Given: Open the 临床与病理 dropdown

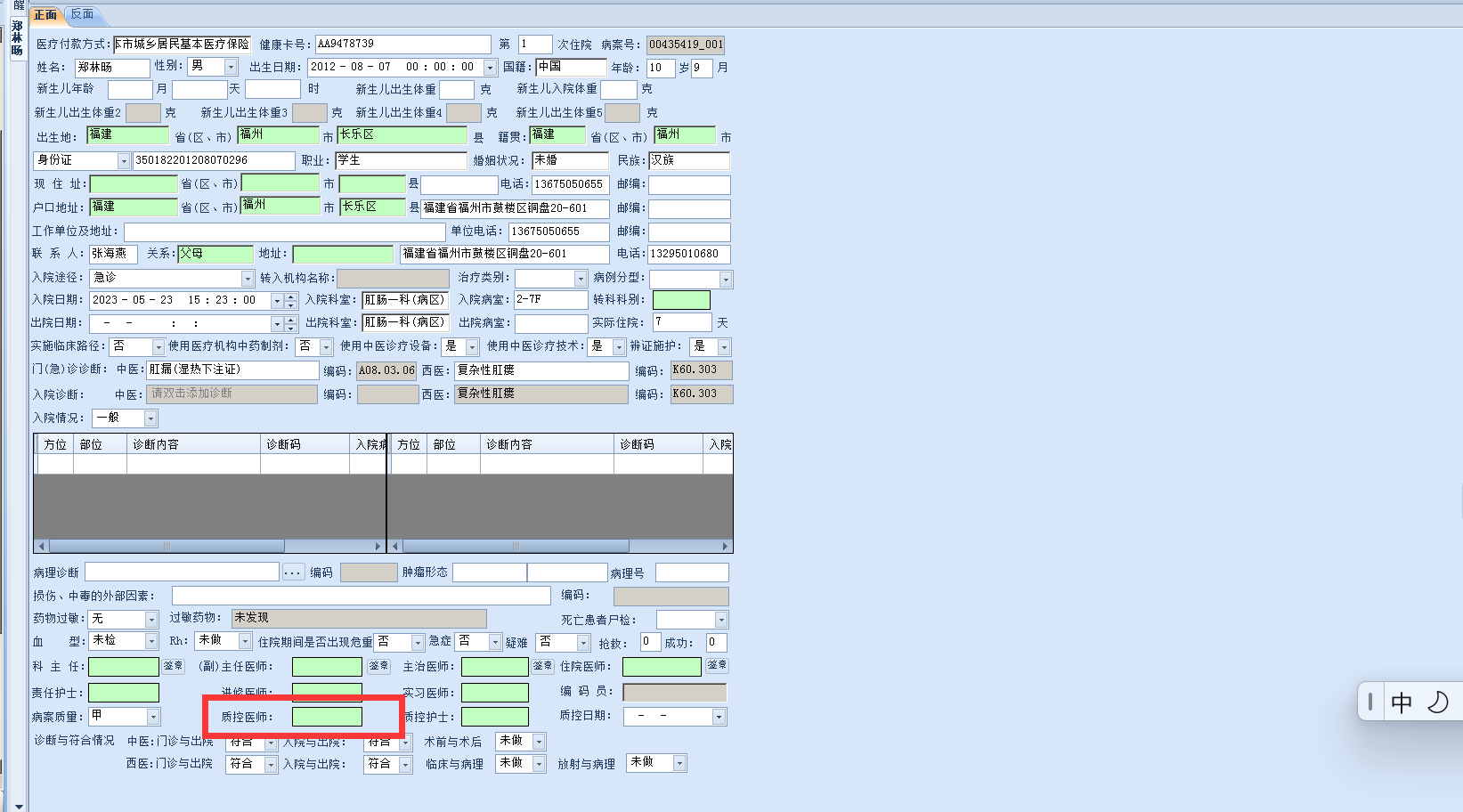Looking at the screenshot, I should pos(539,764).
